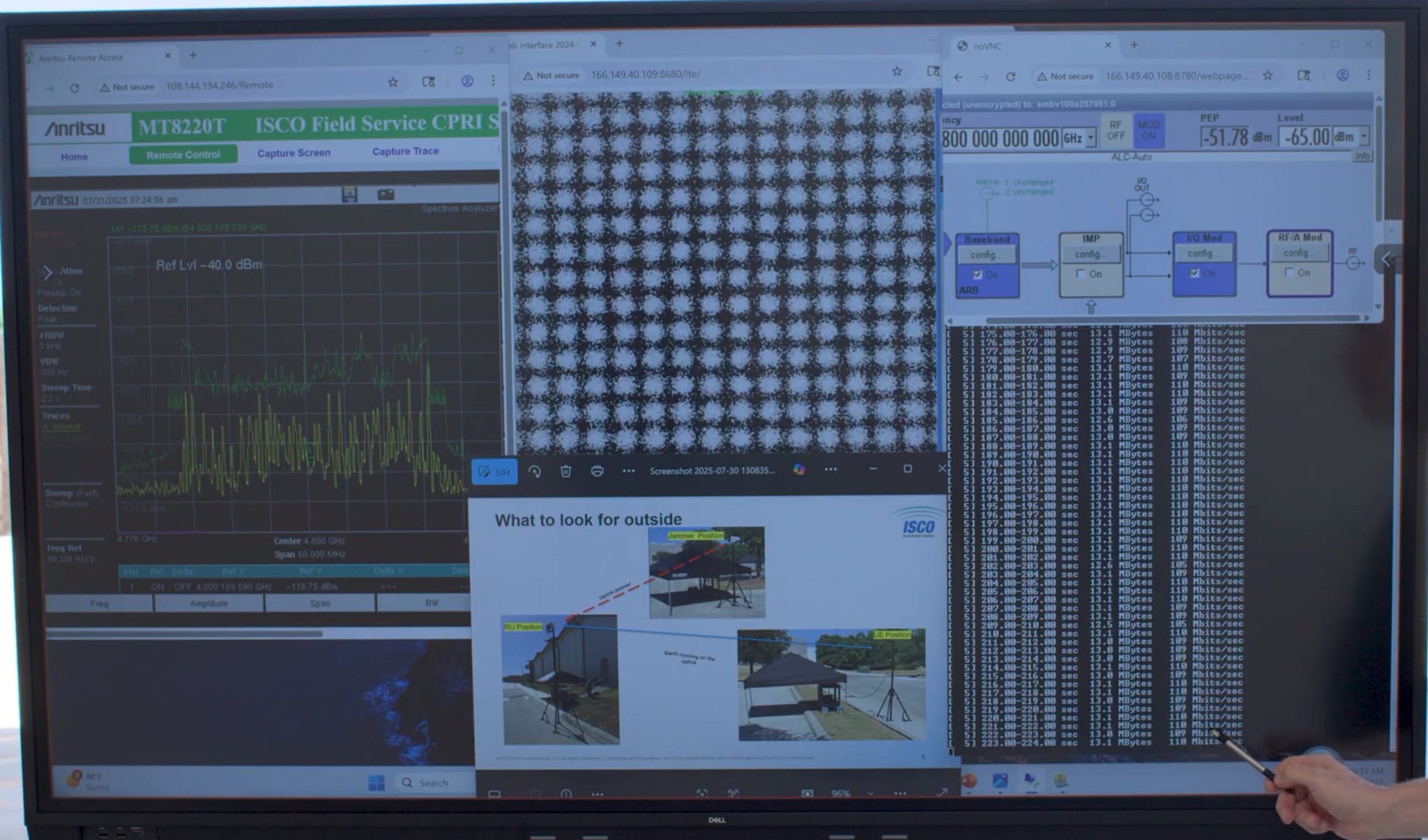Switch to the Capture Screen tab
The height and width of the screenshot is (840, 1428).
(x=293, y=153)
